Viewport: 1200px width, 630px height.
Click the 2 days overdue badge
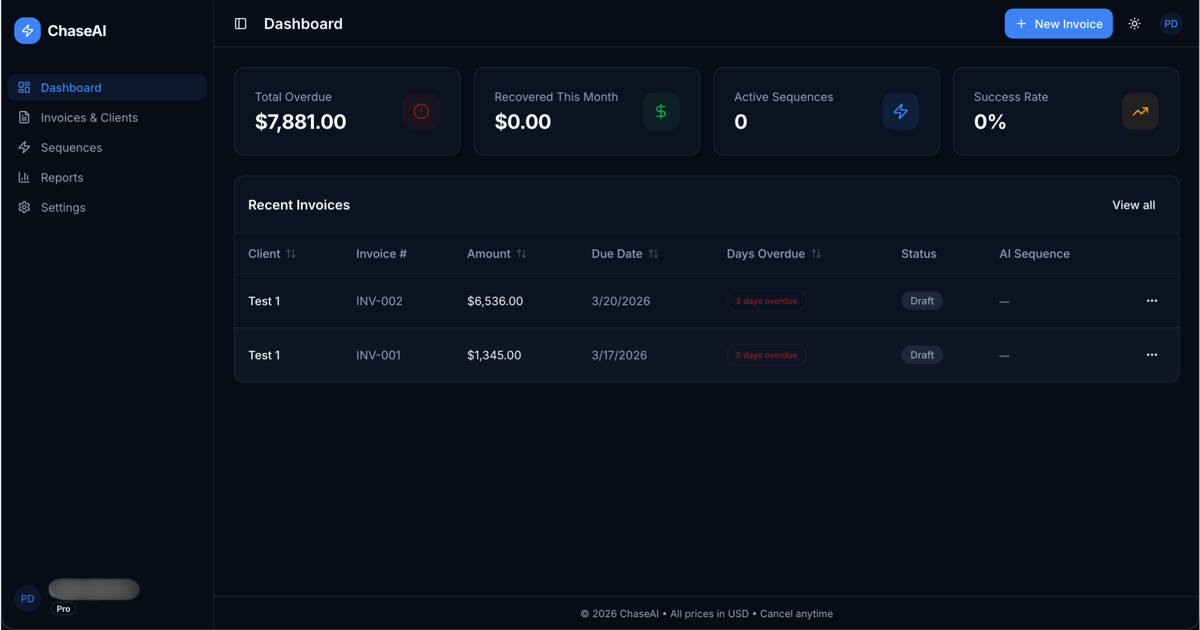(767, 301)
